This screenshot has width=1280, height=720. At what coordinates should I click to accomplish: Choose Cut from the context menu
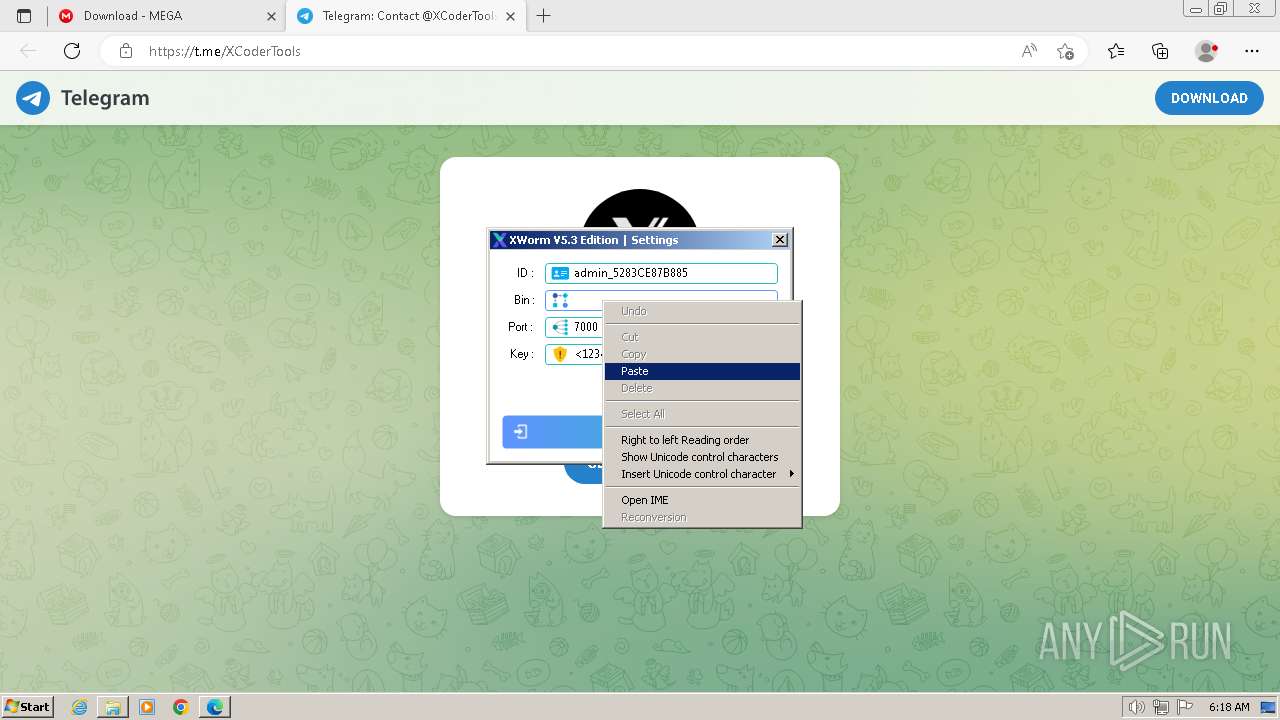click(x=702, y=337)
